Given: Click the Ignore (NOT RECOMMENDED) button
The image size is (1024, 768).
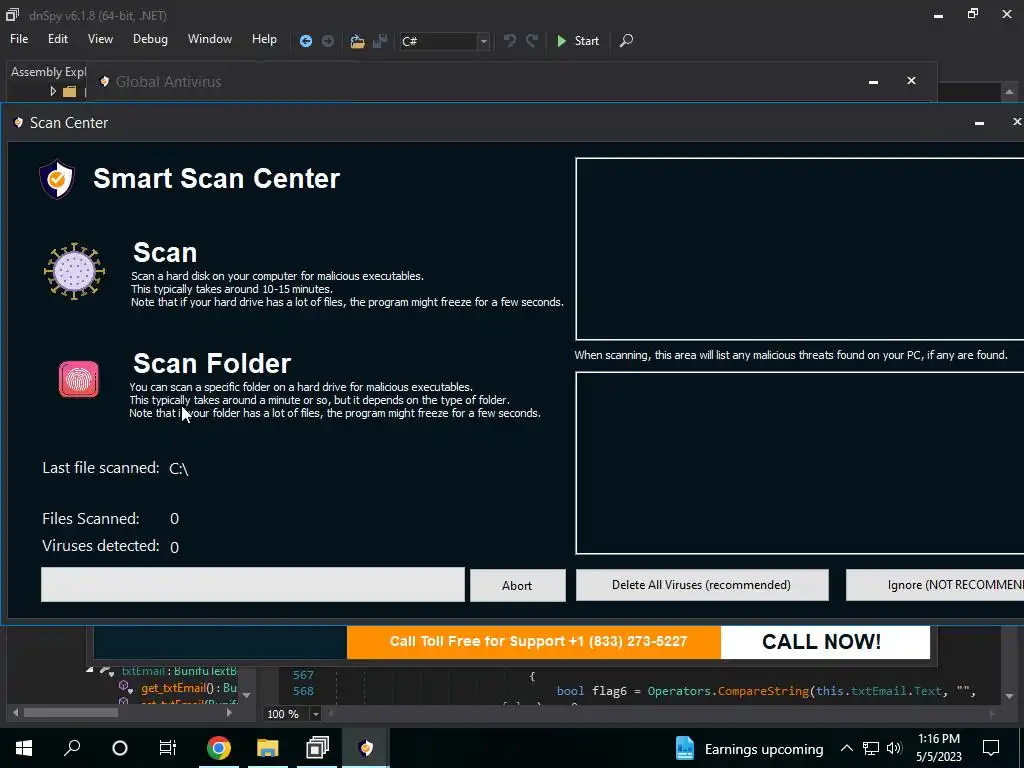Looking at the screenshot, I should [x=935, y=584].
